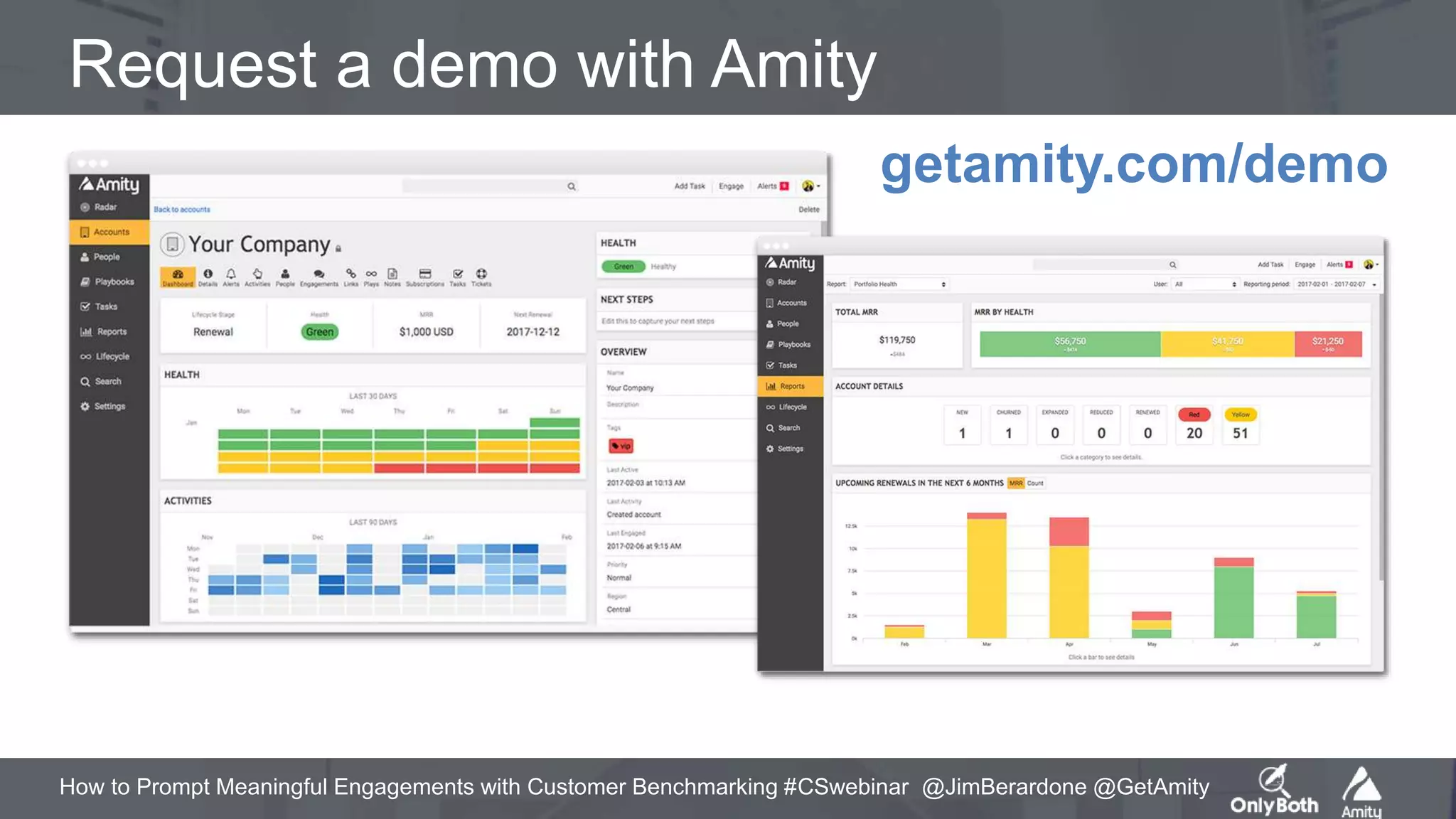Open the Activities pointer icon tab
The height and width of the screenshot is (819, 1456).
257,277
